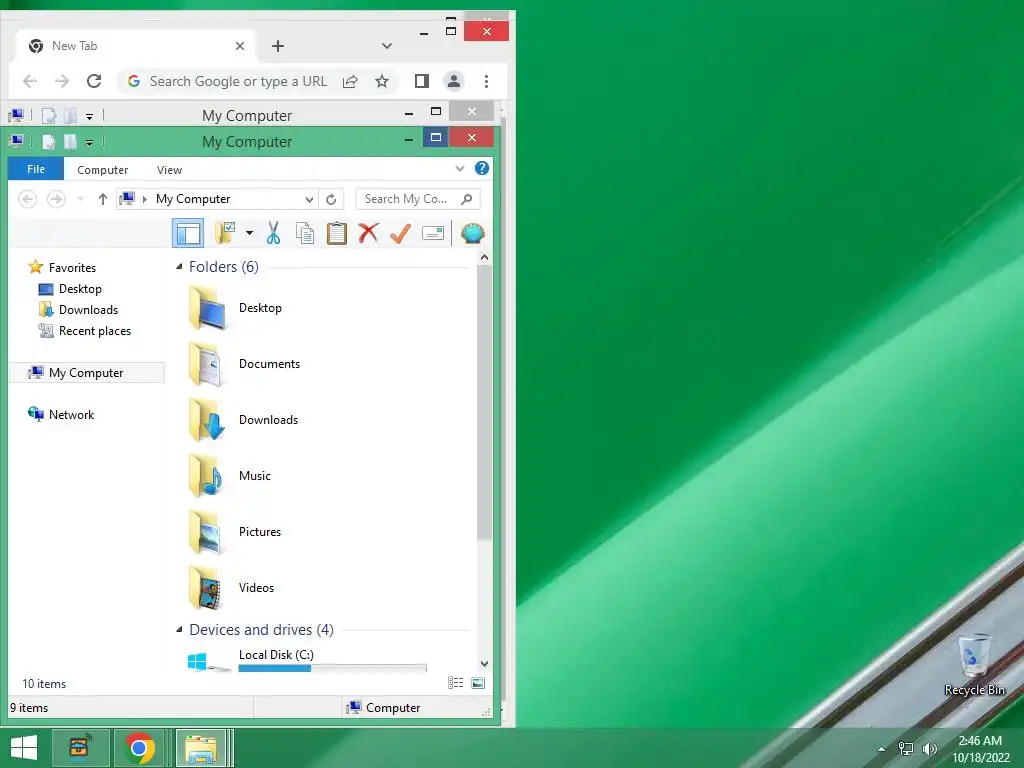Click the Forward arrow in Explorer
Viewport: 1024px width, 768px height.
[x=56, y=199]
